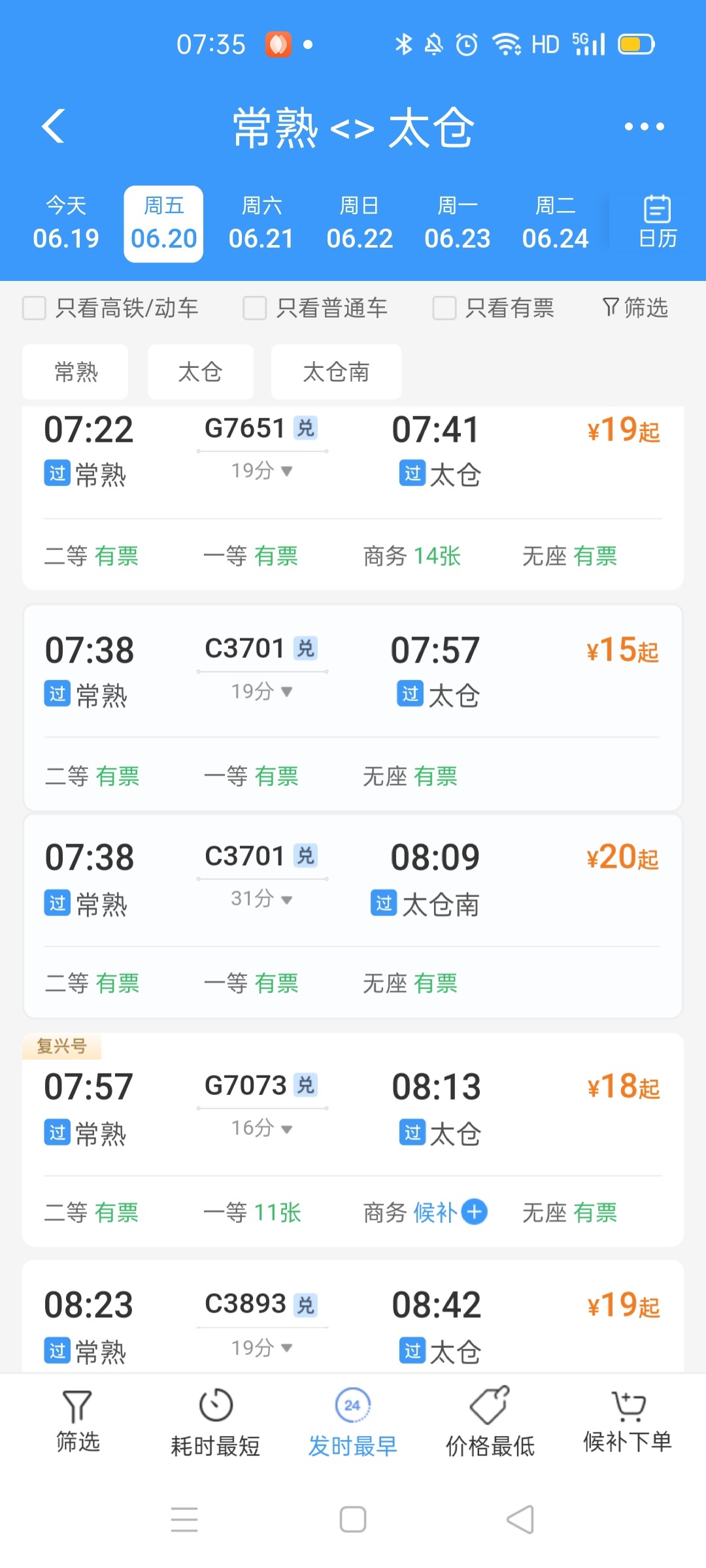Filter by 太仓南 station chip

click(x=336, y=372)
